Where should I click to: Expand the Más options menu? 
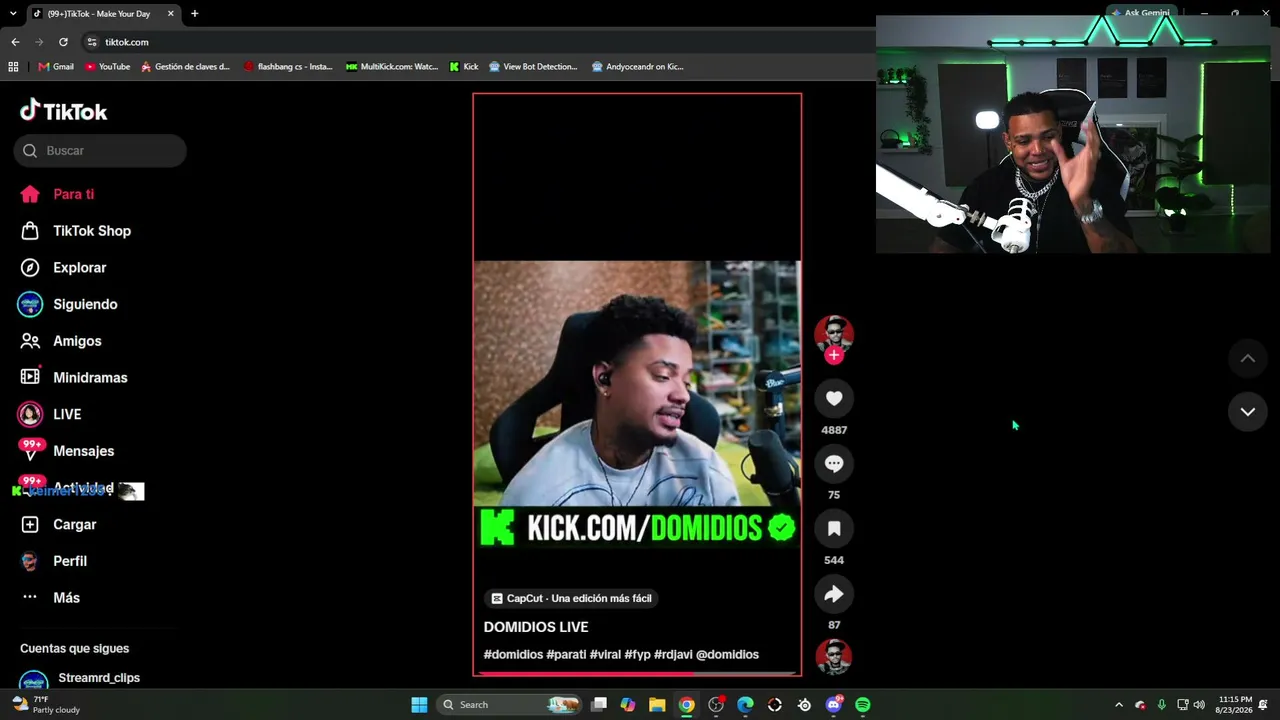(x=51, y=598)
